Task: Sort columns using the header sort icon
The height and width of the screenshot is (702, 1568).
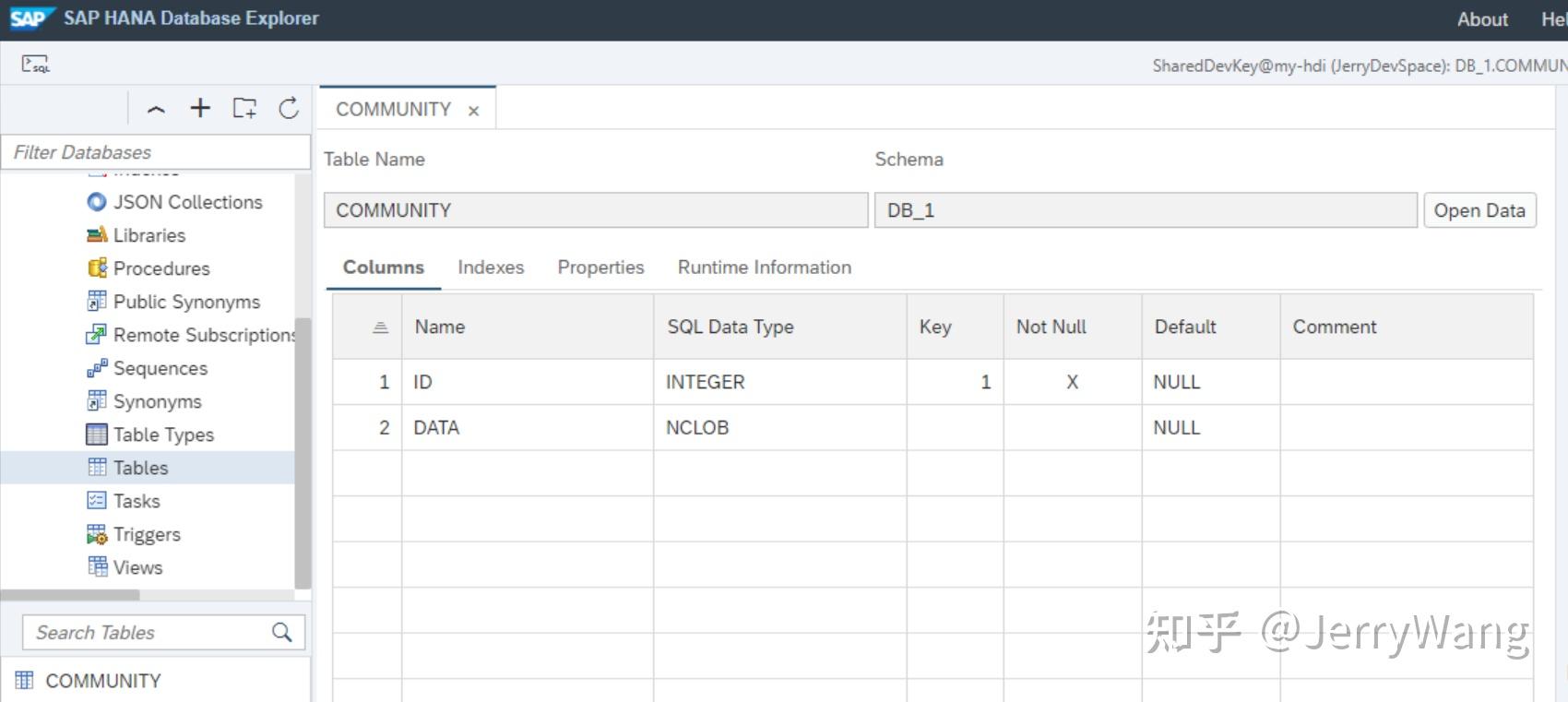Action: click(x=380, y=327)
